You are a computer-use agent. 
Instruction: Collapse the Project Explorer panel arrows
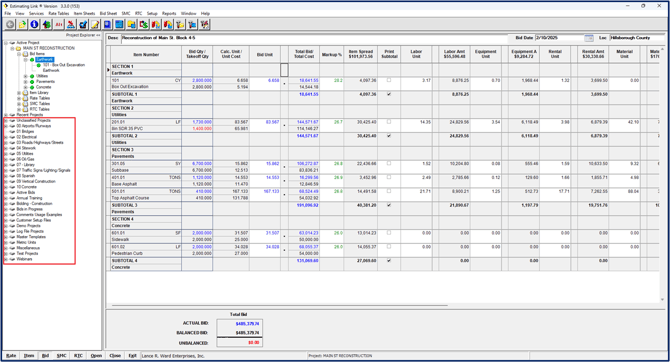(x=98, y=35)
